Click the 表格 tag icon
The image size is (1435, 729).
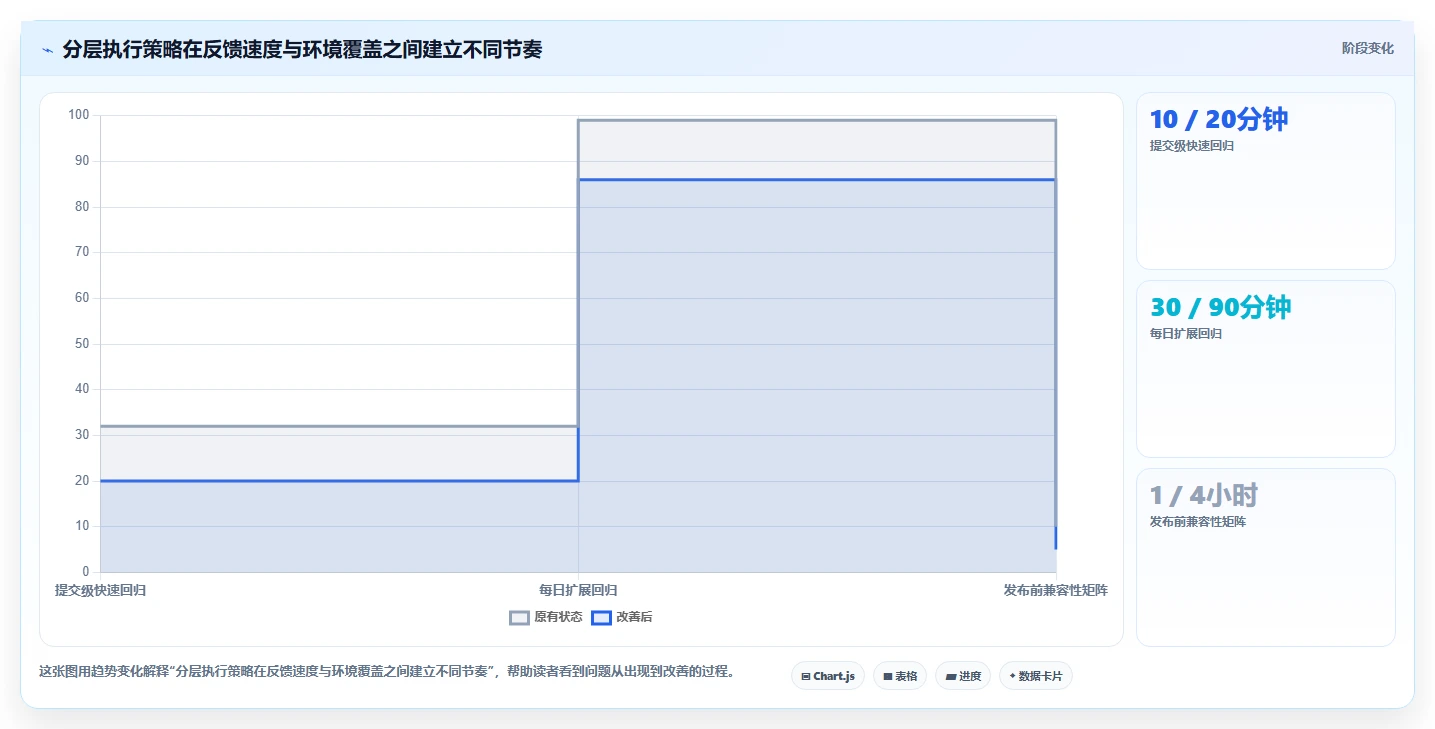888,677
